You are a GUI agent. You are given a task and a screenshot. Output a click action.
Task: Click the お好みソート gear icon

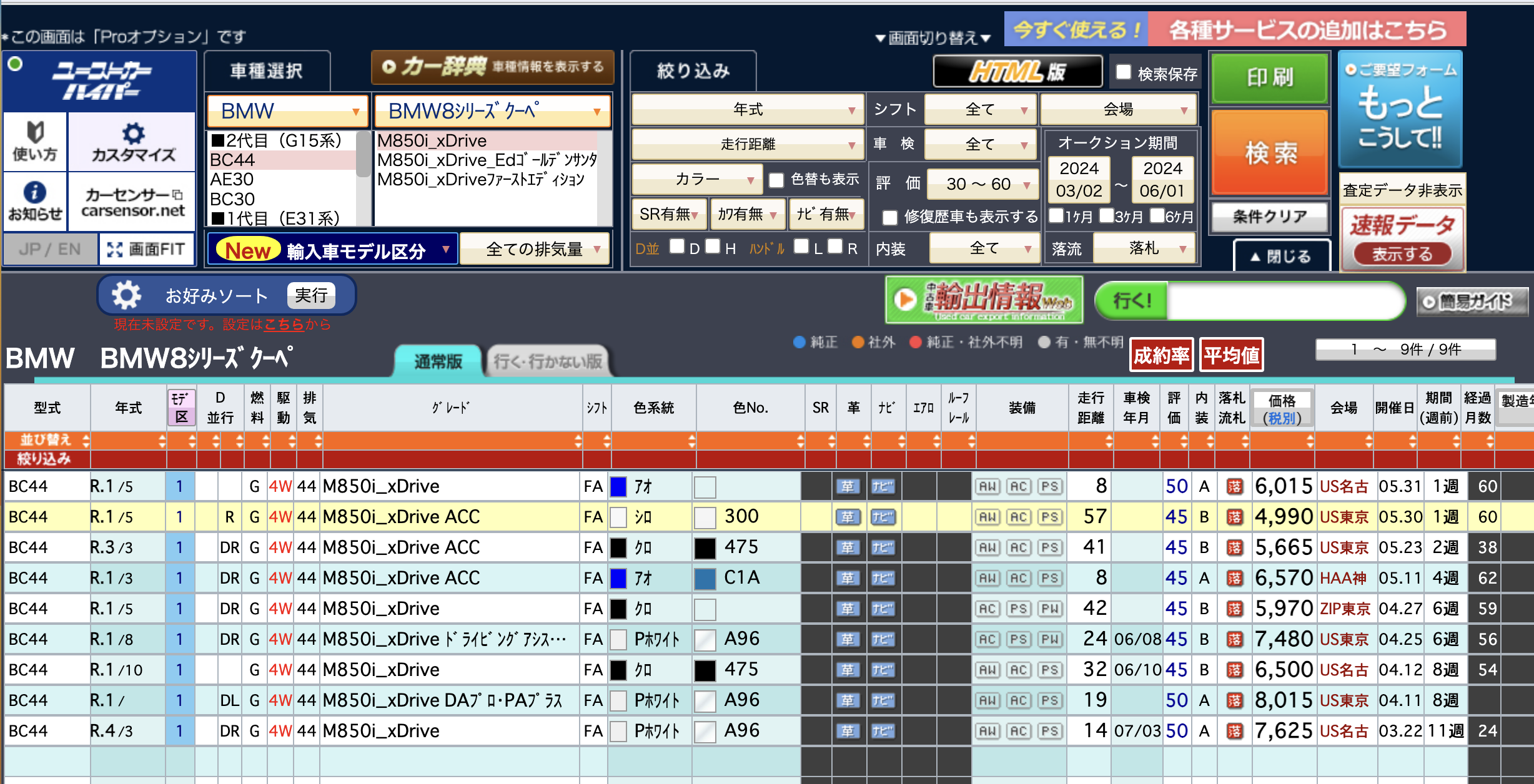(127, 295)
